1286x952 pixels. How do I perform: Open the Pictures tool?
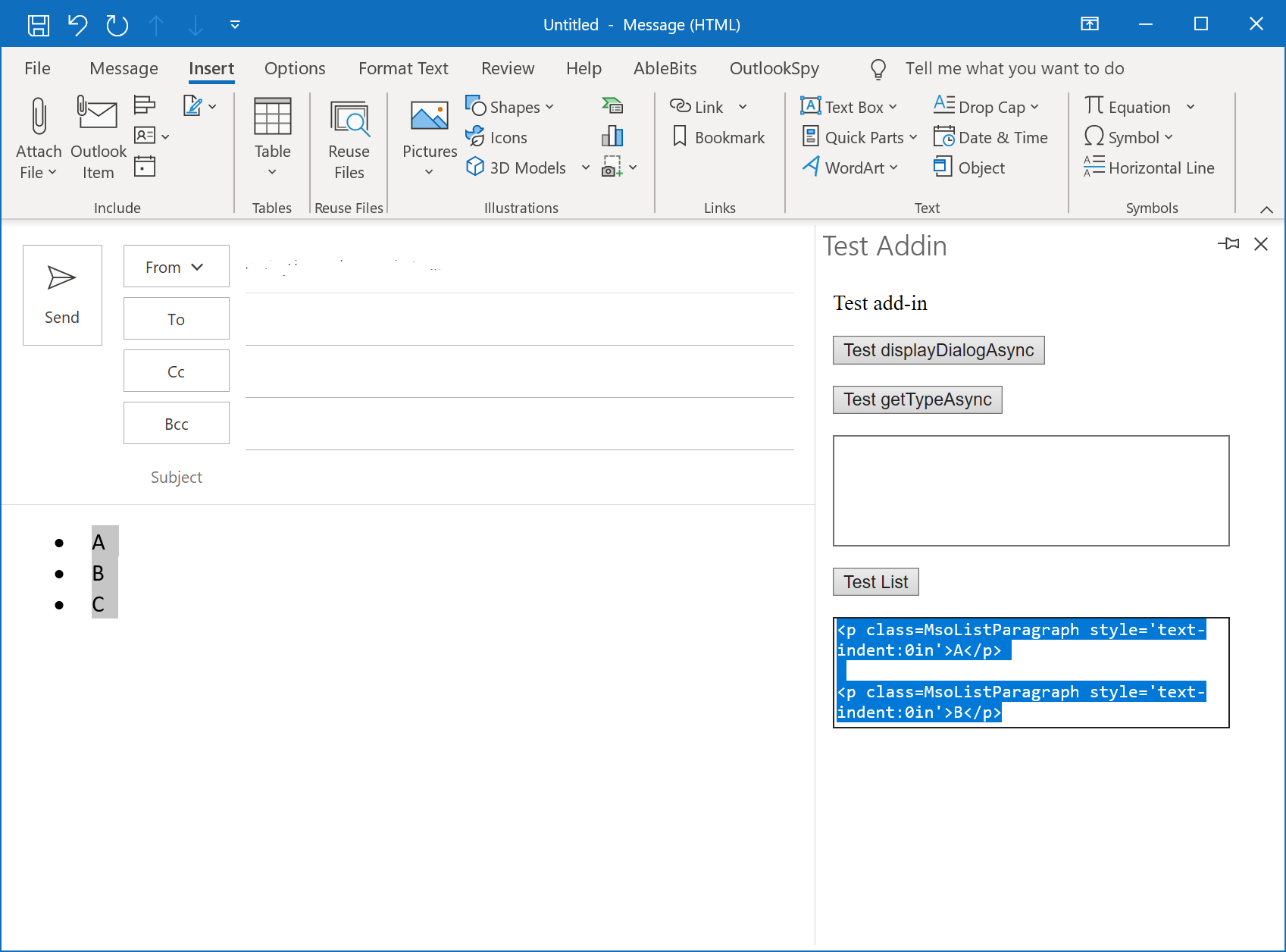point(428,136)
